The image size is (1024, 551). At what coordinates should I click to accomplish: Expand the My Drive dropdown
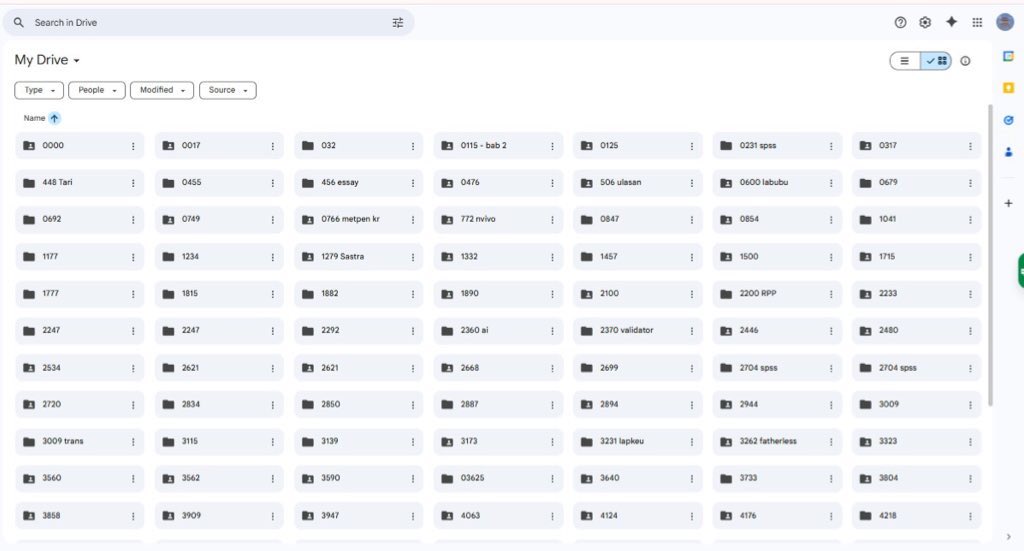[x=47, y=60]
